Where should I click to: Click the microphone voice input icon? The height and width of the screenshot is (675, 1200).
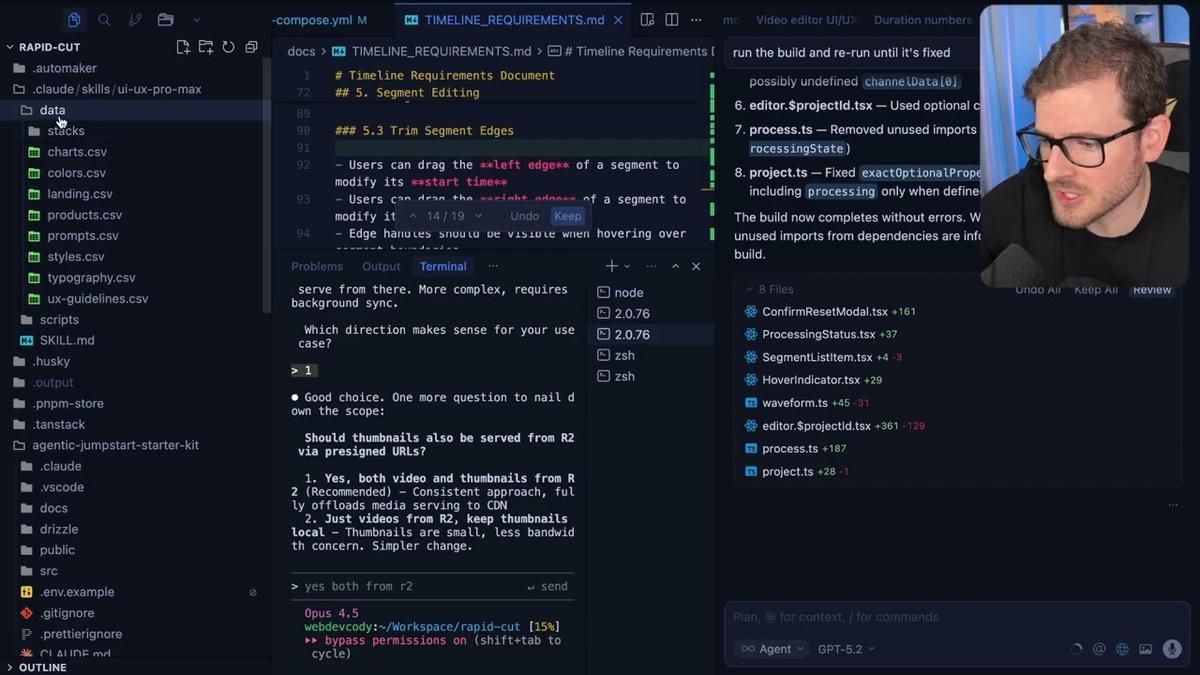click(1171, 649)
